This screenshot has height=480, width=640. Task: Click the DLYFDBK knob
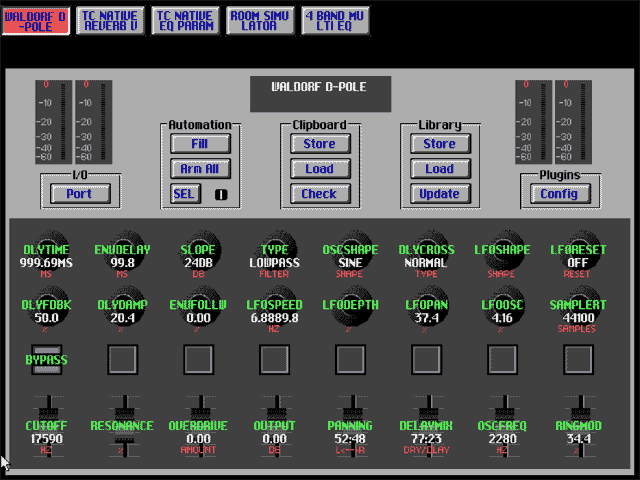[x=47, y=305]
